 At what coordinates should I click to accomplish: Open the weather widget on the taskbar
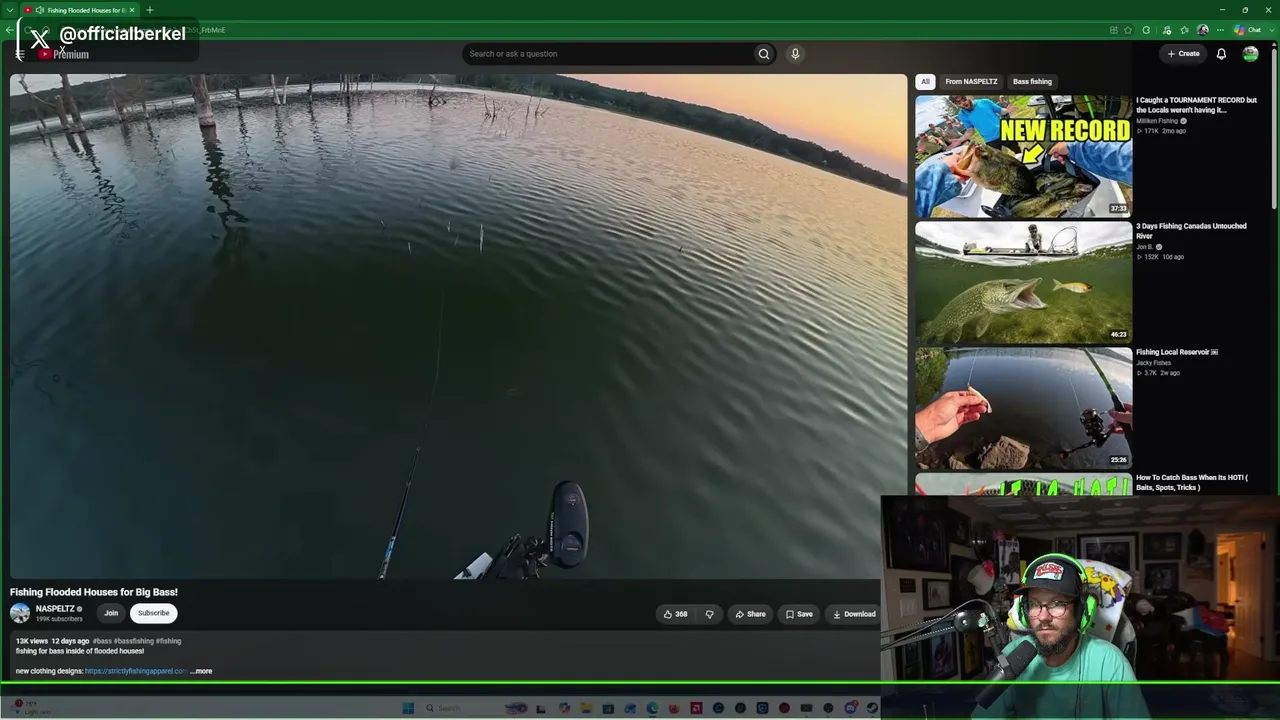point(30,708)
